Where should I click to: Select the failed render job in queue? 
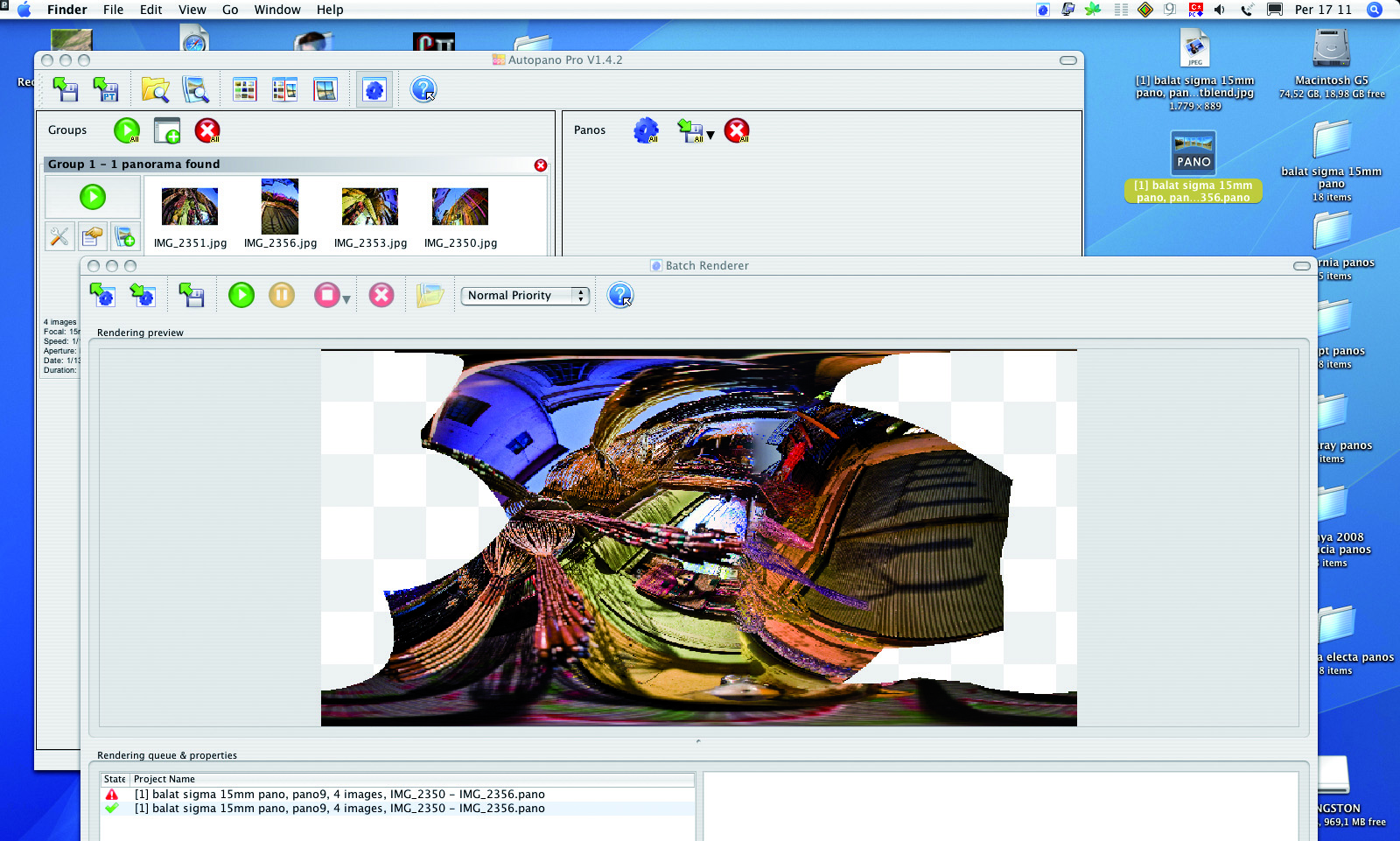point(339,795)
